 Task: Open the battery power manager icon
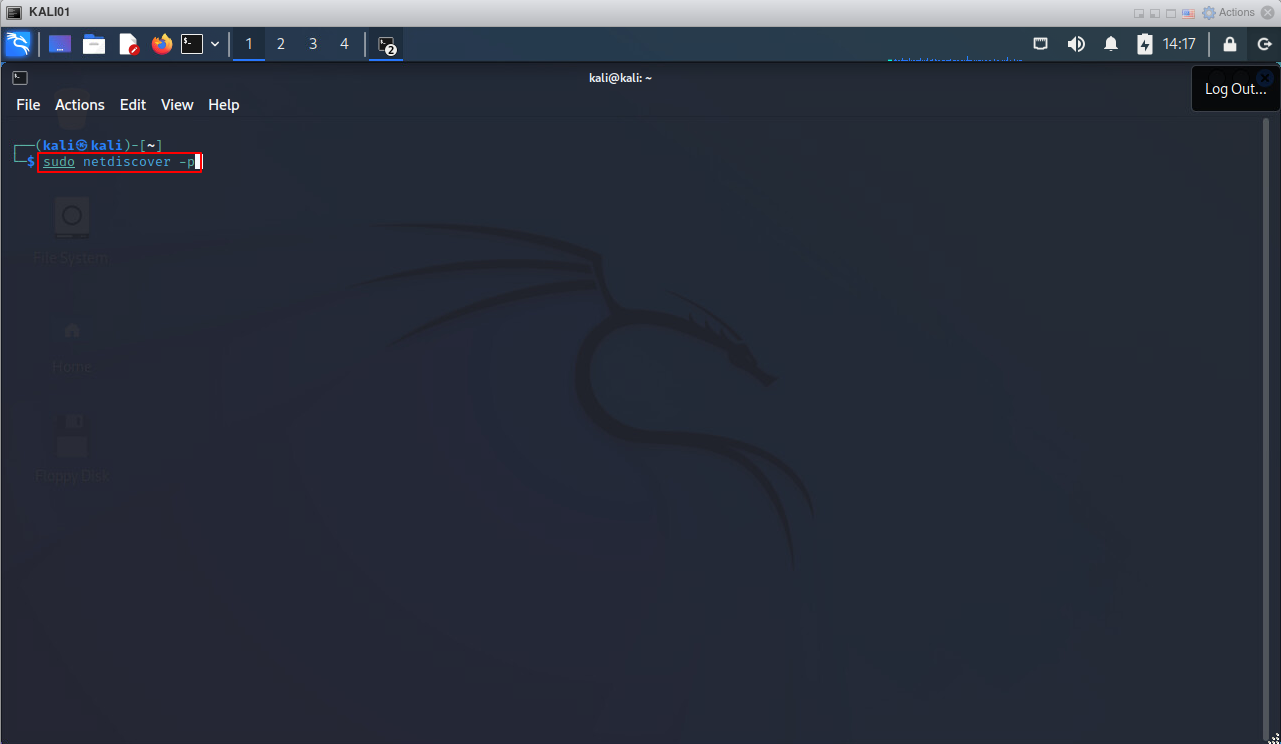pos(1145,44)
